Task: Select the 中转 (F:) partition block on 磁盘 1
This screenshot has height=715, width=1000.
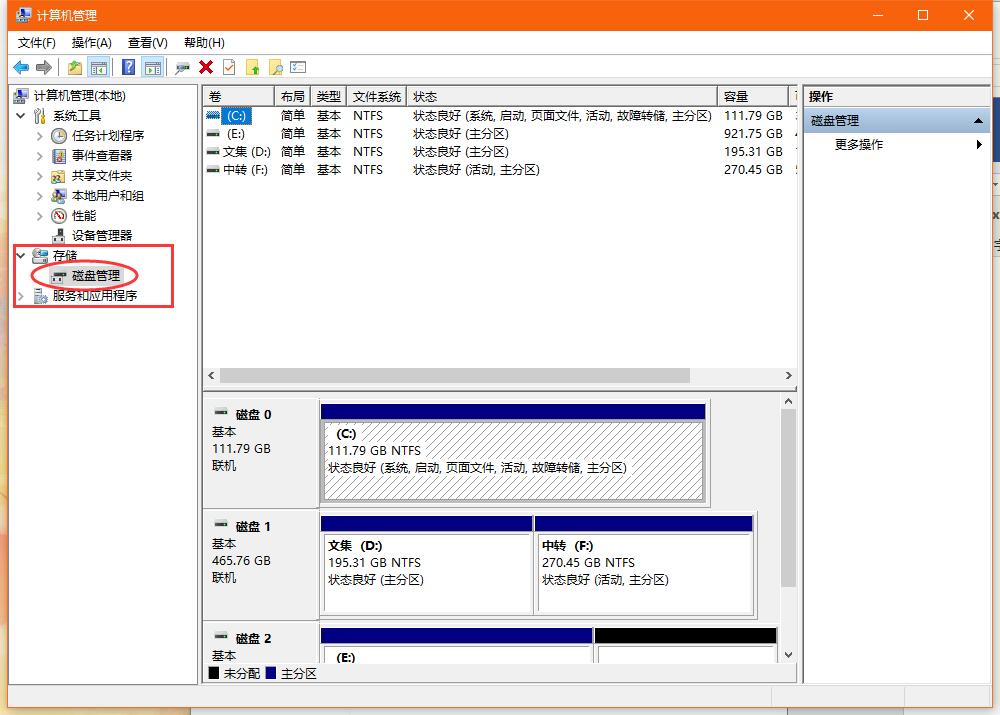Action: [645, 565]
